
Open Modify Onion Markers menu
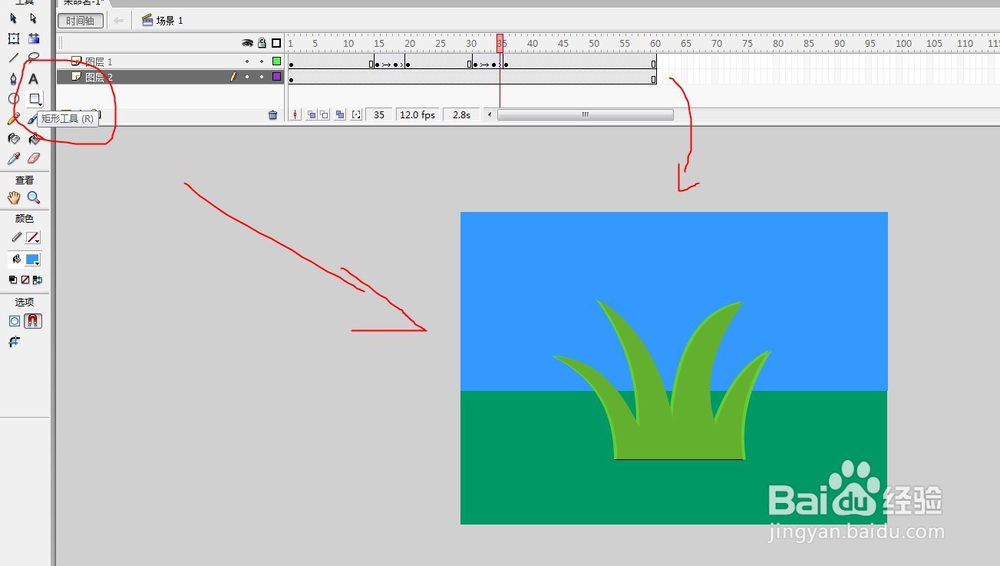[356, 115]
